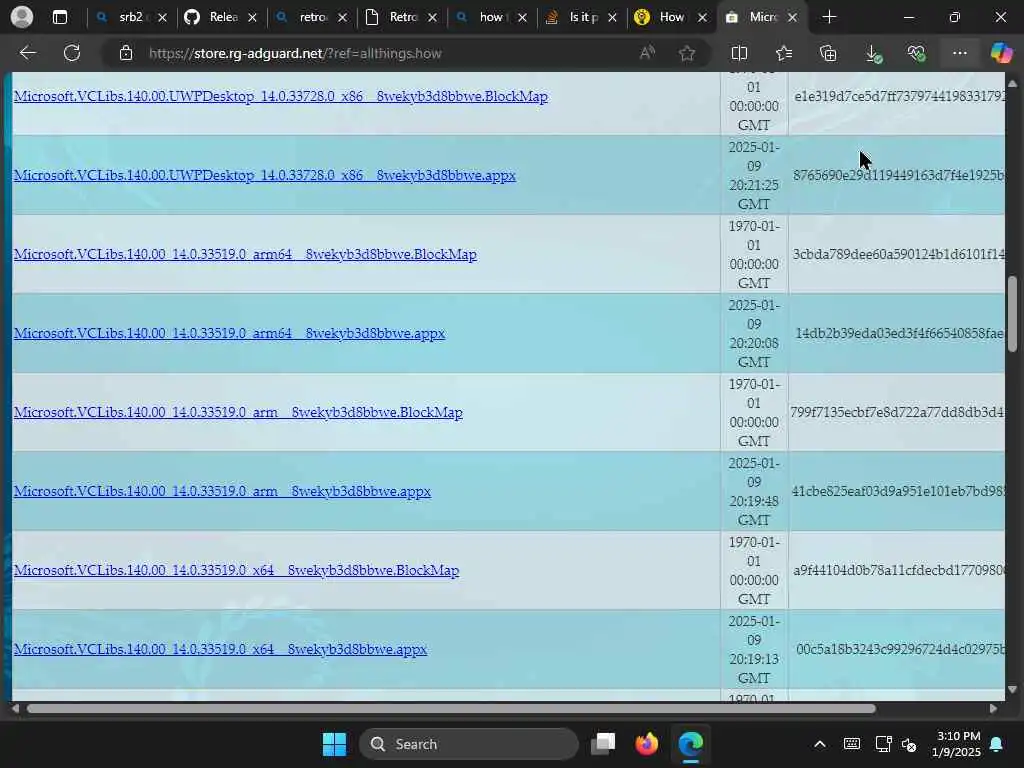Click the vertical scrollbar thumb

point(1012,314)
